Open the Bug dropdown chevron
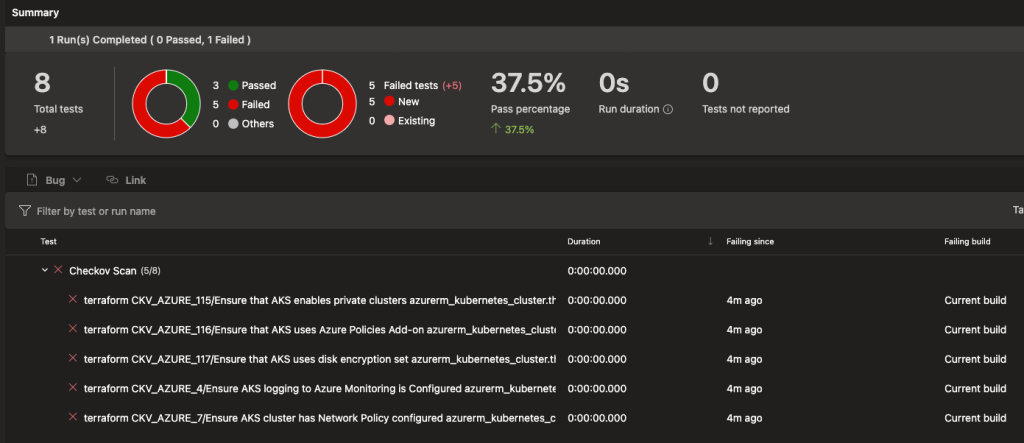This screenshot has width=1024, height=443. pos(77,180)
